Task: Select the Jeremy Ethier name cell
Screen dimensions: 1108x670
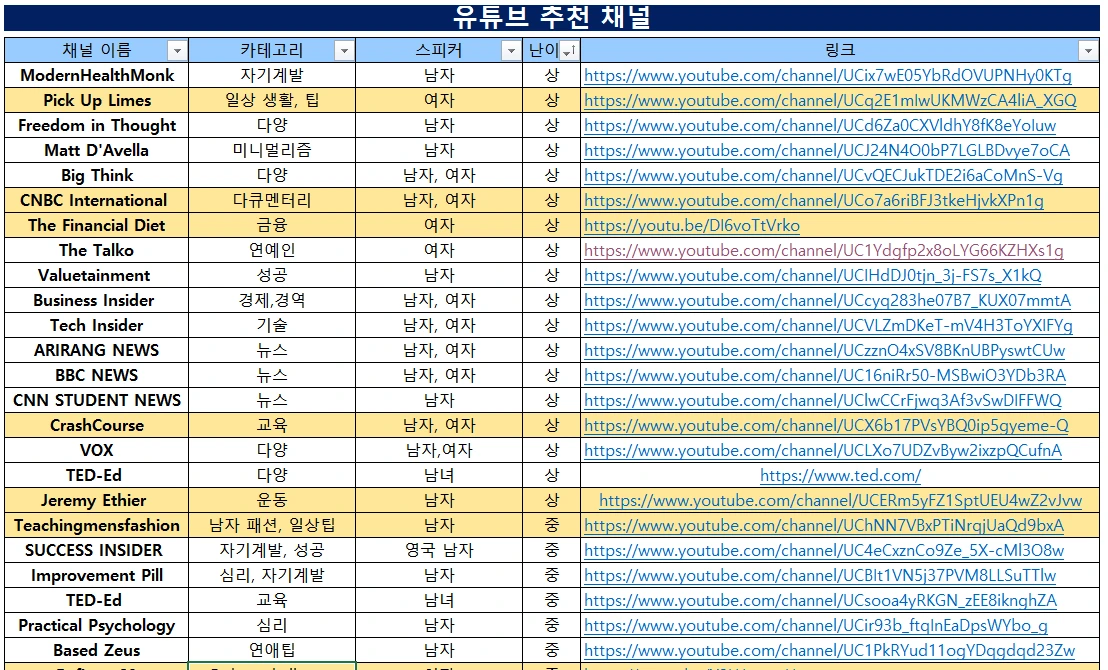Action: click(x=97, y=500)
